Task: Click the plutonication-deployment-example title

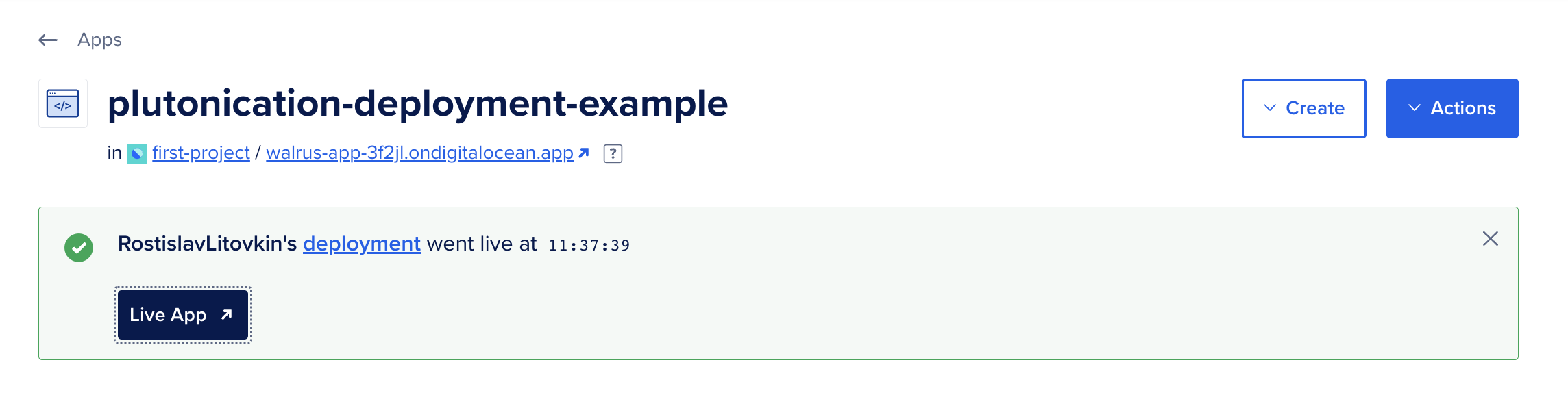Action: click(418, 104)
